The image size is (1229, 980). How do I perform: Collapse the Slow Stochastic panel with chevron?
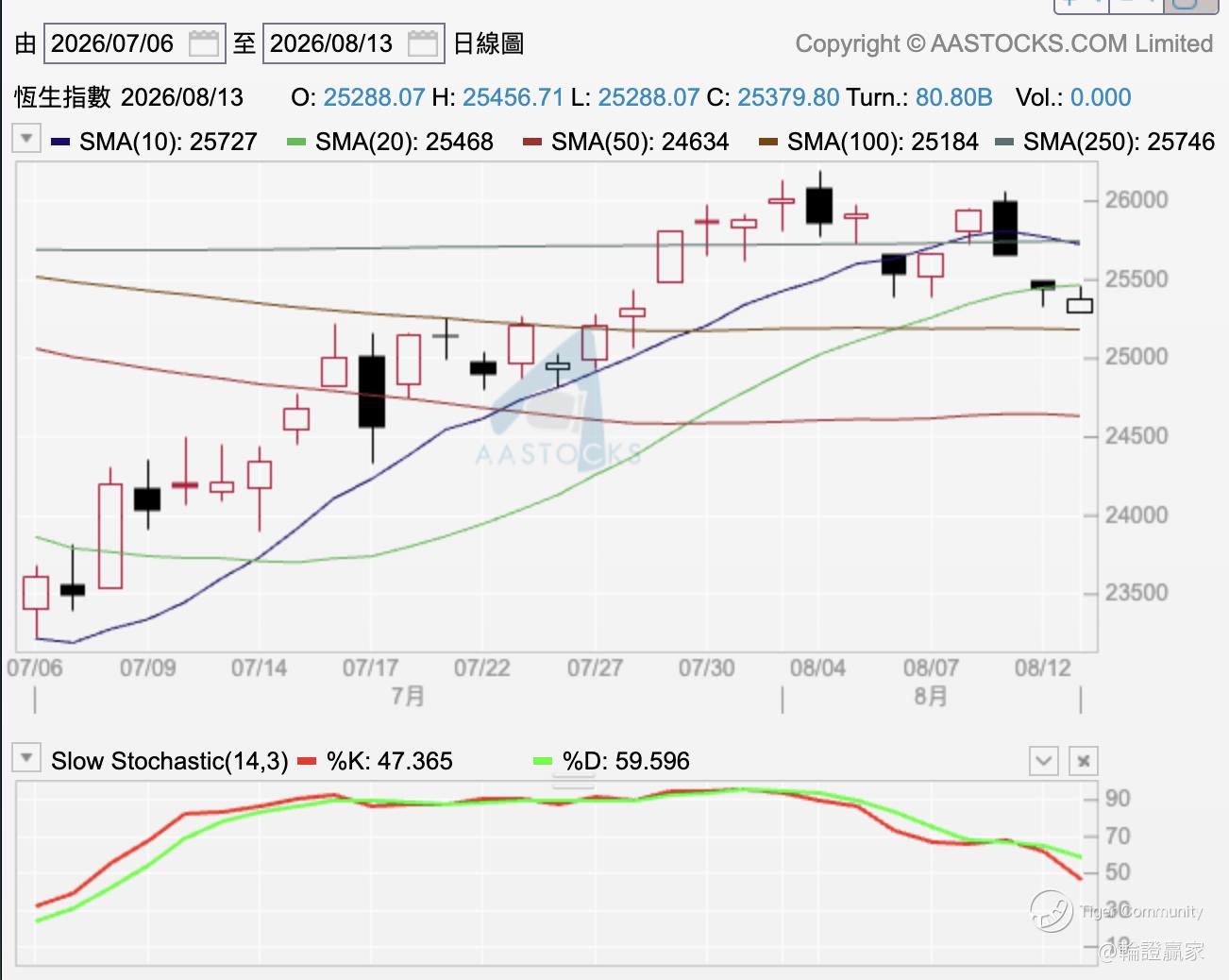[1044, 761]
